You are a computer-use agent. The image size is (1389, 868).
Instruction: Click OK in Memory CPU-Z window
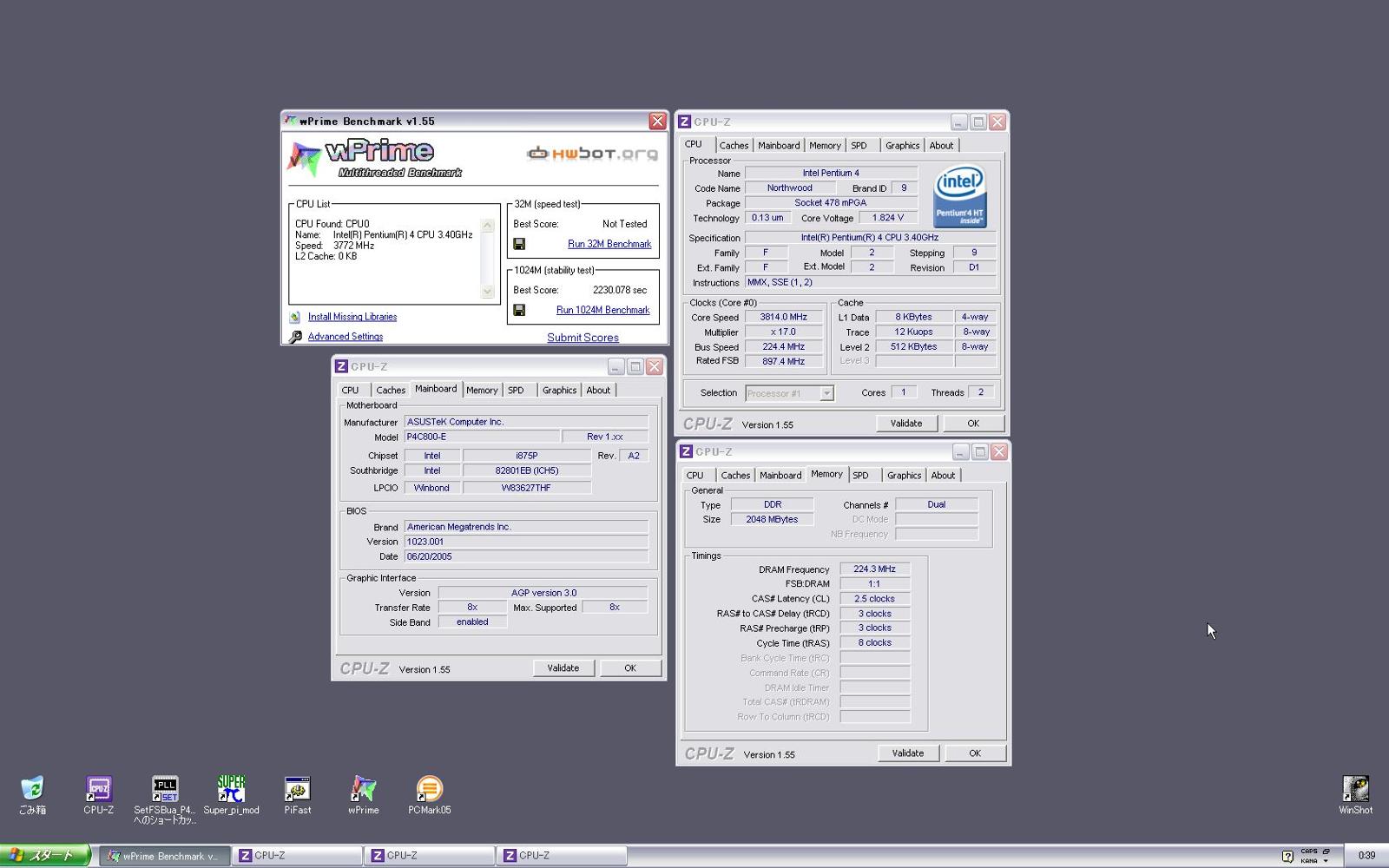pyautogui.click(x=975, y=753)
